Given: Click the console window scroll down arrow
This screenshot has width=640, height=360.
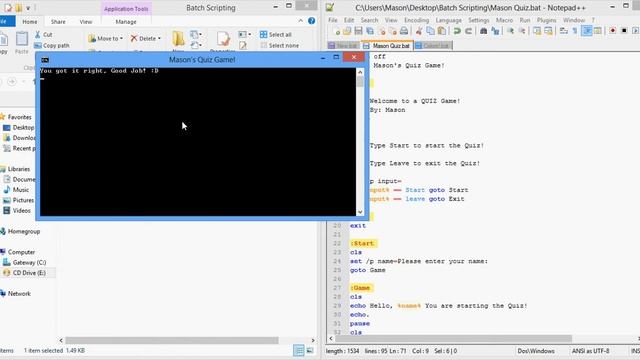Looking at the screenshot, I should (360, 212).
